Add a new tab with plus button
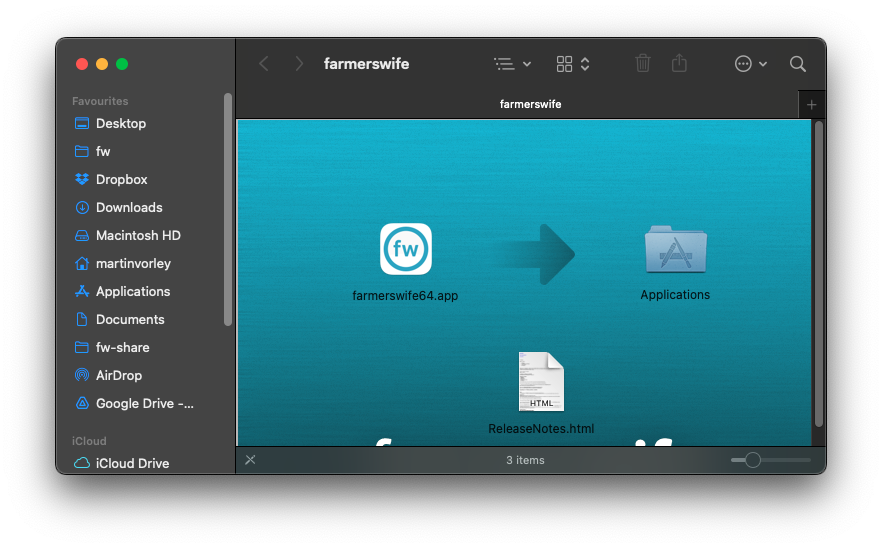882x548 pixels. coord(812,105)
